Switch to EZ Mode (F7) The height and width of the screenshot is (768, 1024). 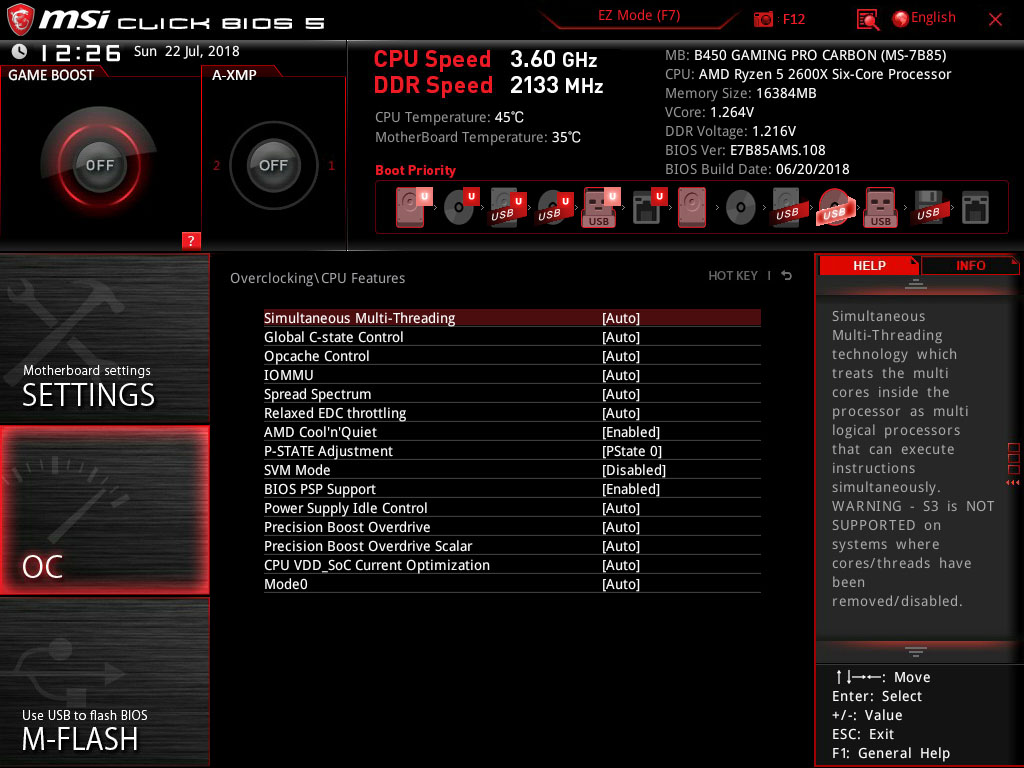[x=639, y=16]
